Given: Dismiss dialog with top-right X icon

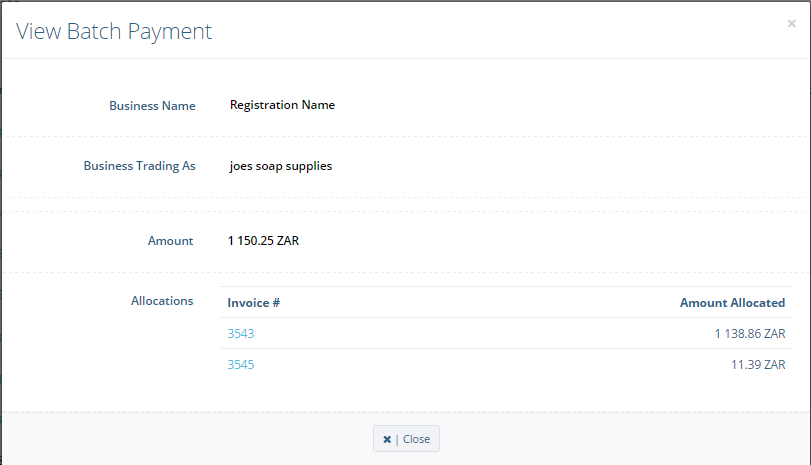Looking at the screenshot, I should (x=791, y=23).
